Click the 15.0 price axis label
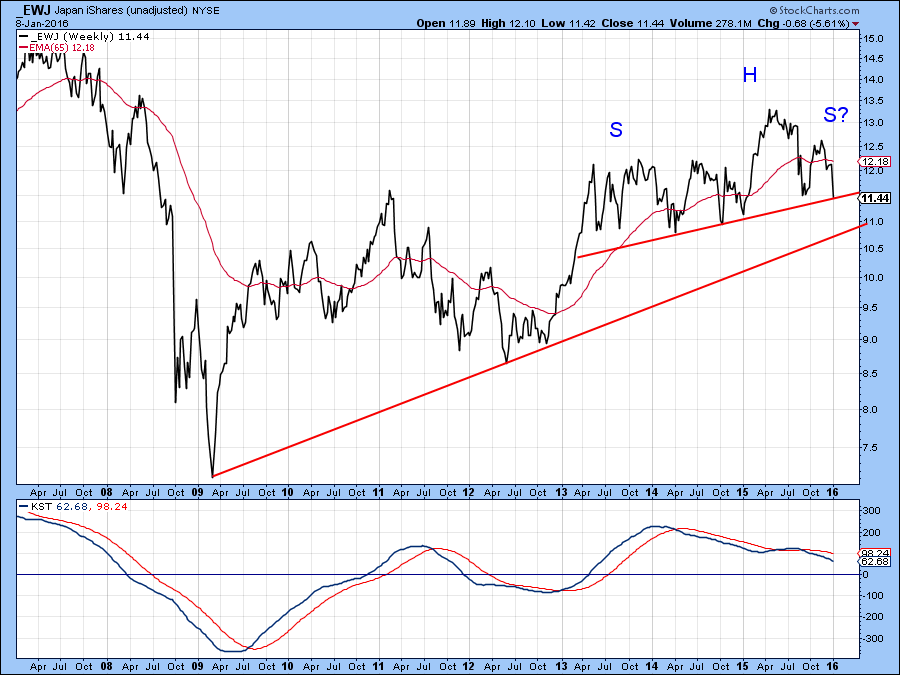 click(x=872, y=39)
